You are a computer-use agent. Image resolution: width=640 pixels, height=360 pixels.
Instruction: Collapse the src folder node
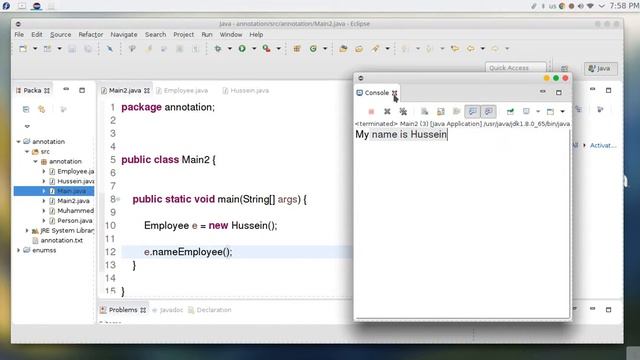pyautogui.click(x=27, y=151)
